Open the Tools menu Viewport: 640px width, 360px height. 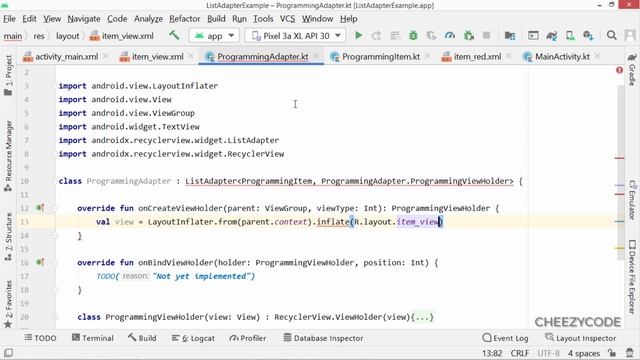pos(263,19)
